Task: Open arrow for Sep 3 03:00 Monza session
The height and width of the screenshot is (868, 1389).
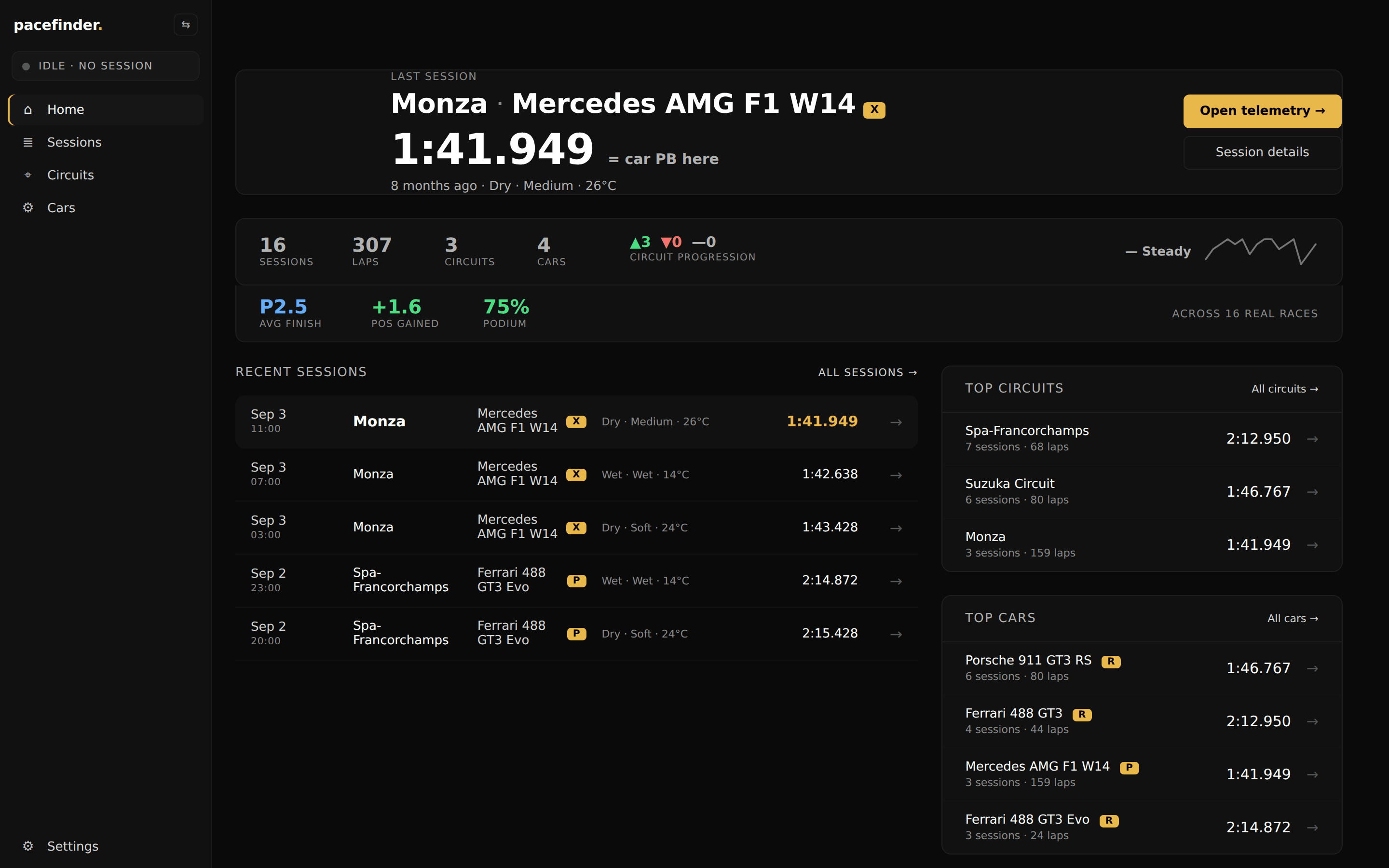Action: click(x=896, y=528)
